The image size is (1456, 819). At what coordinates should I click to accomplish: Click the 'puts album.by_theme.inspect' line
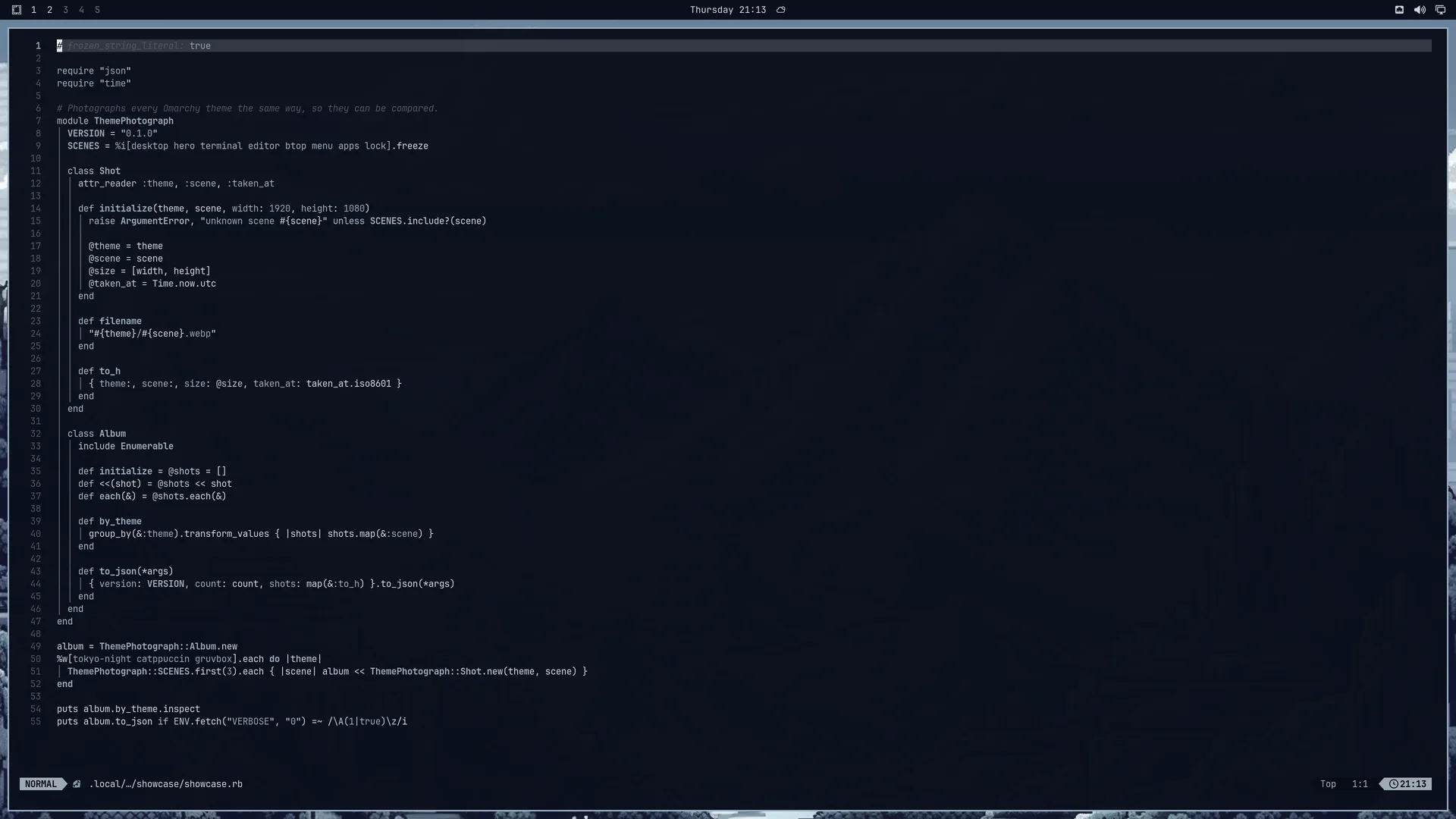(x=128, y=709)
